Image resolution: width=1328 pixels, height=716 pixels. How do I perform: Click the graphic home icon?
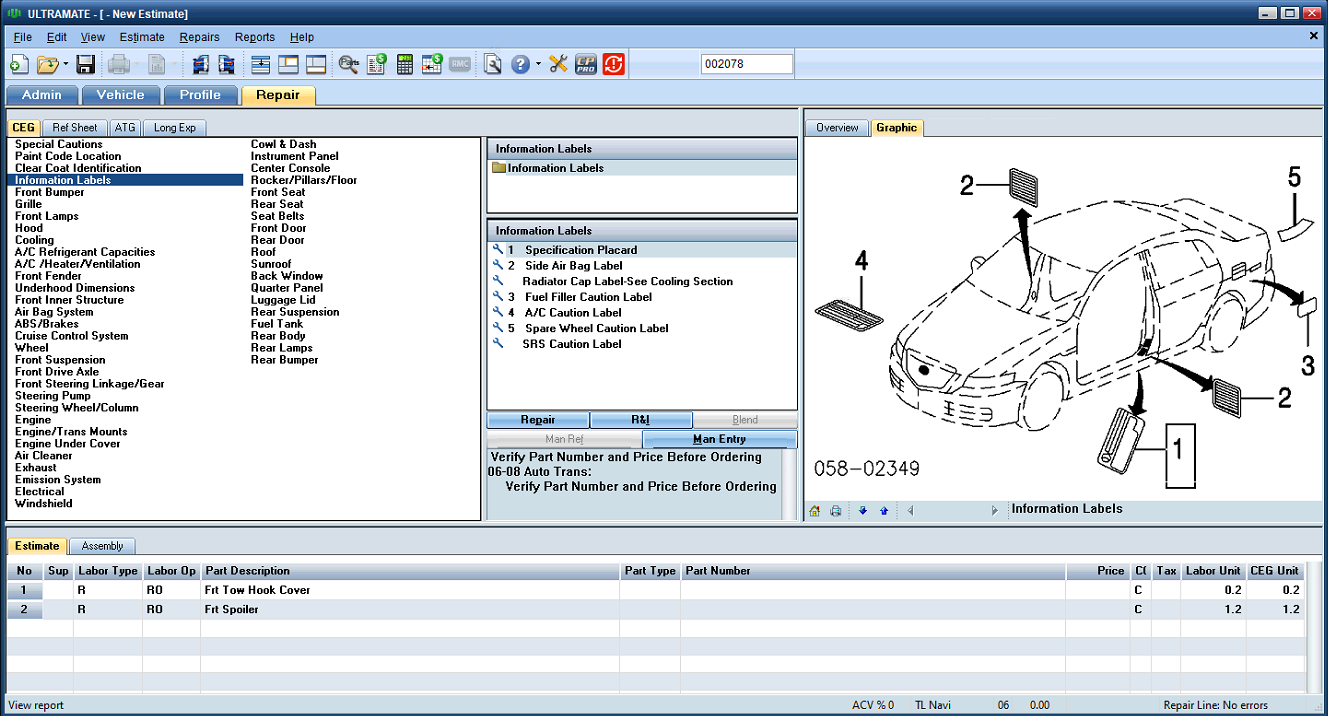pyautogui.click(x=815, y=511)
